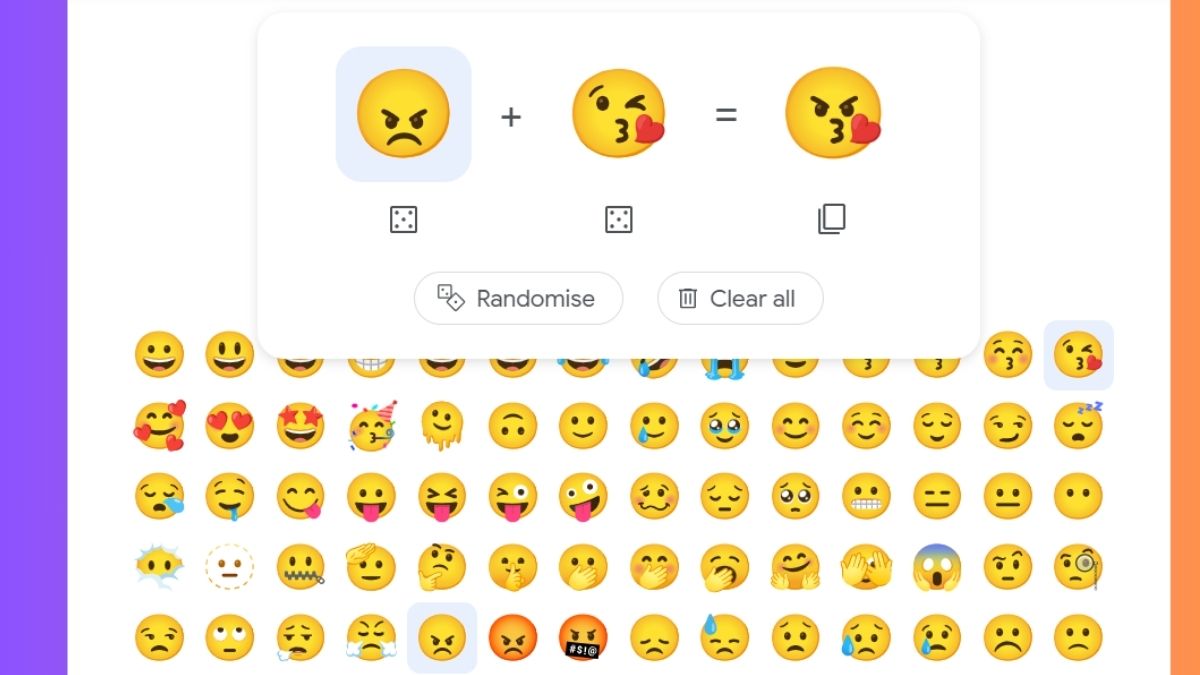Click the Randomise button
The width and height of the screenshot is (1200, 675).
tap(518, 298)
